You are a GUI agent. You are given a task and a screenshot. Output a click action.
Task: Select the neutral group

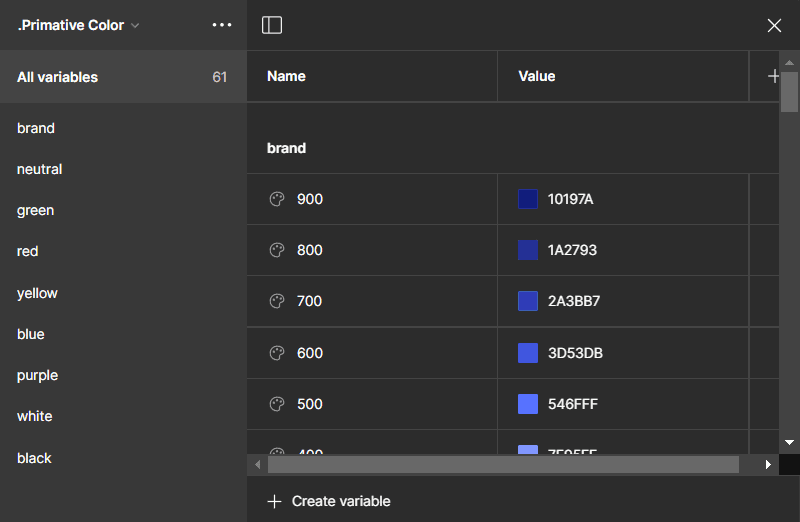tap(39, 169)
